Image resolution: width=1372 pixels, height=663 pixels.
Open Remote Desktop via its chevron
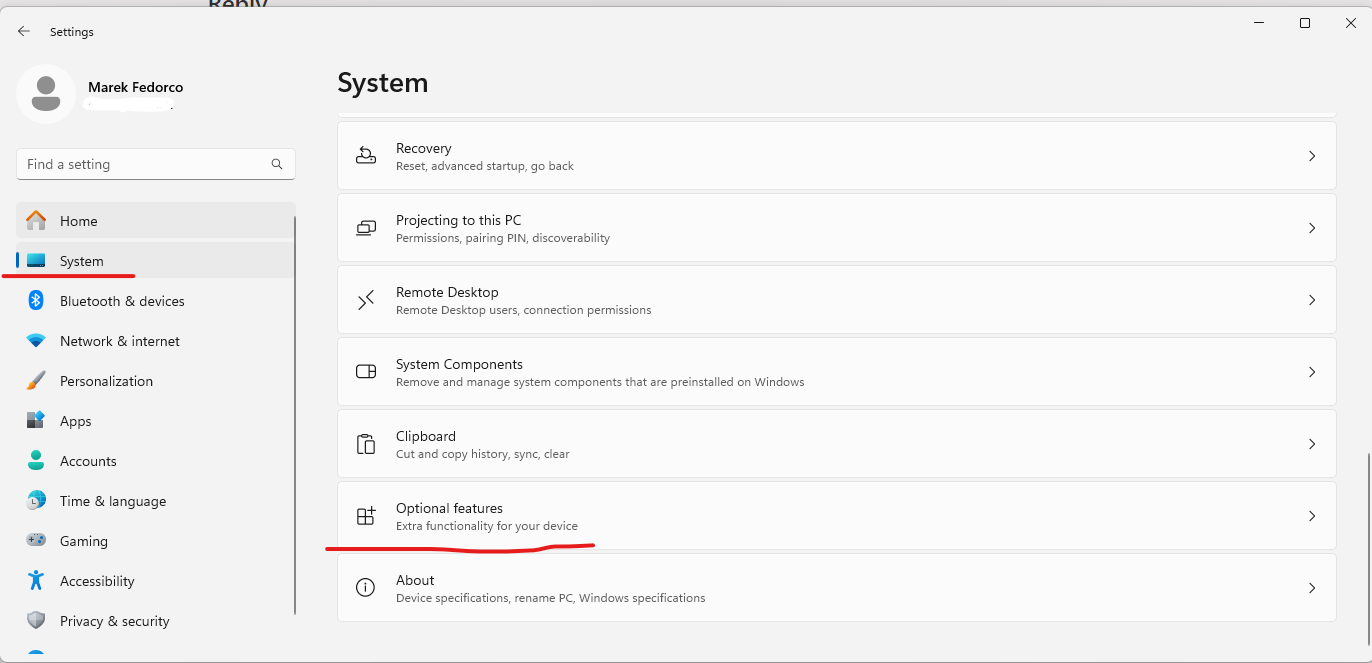(1312, 300)
